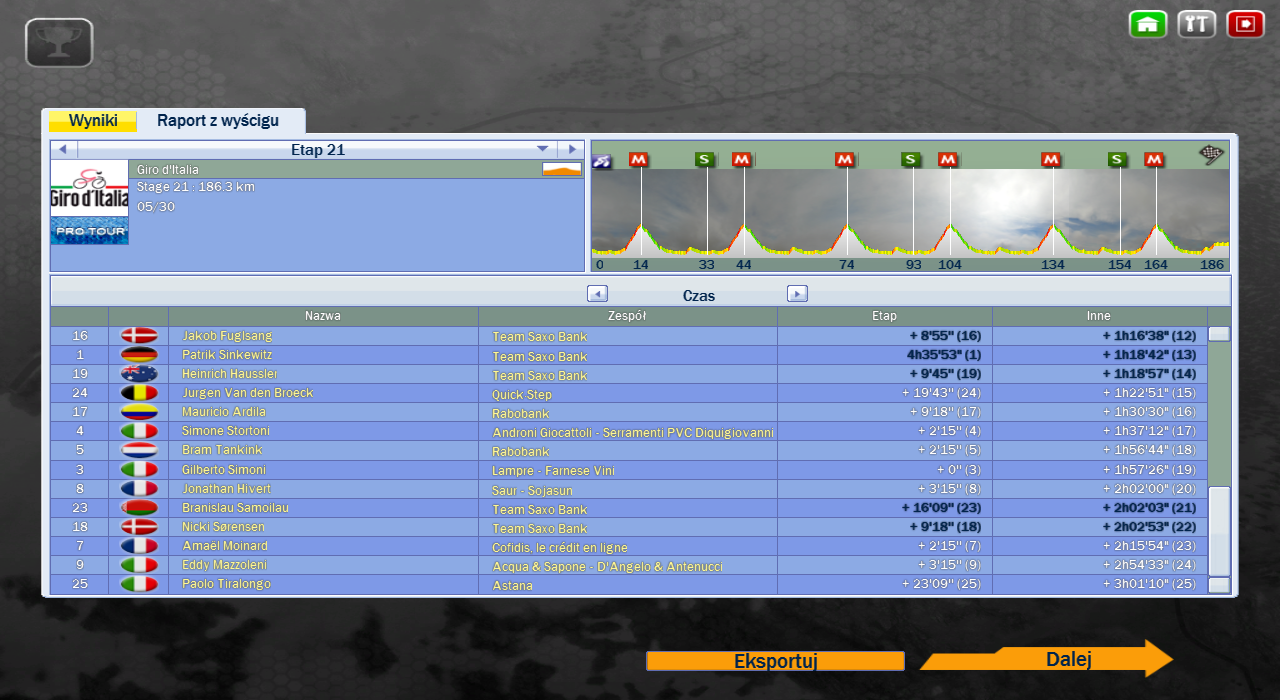Switch to the next classification right of Czas

coord(797,294)
